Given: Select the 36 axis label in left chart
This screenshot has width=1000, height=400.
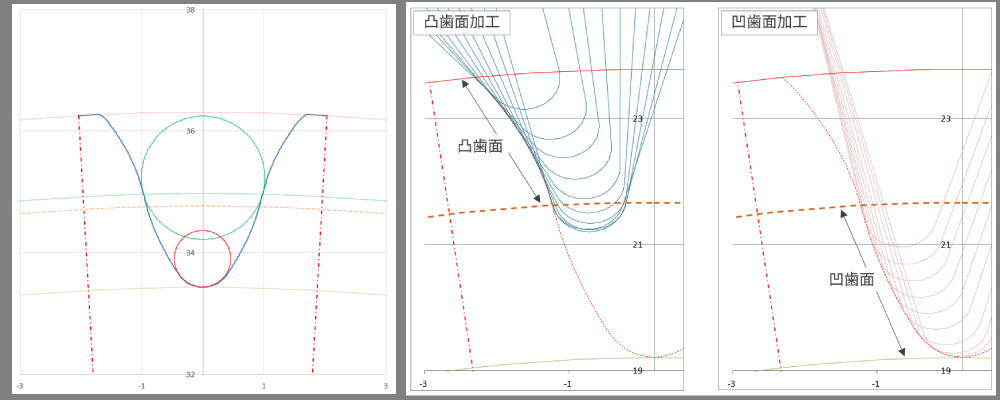Looking at the screenshot, I should [190, 131].
